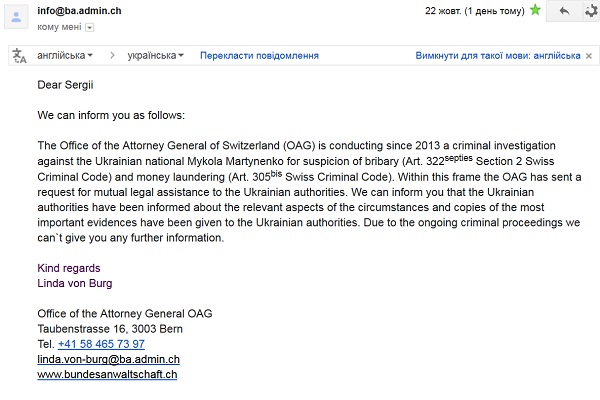Click the arrow between language selectors
This screenshot has width=600, height=400.
click(x=112, y=56)
